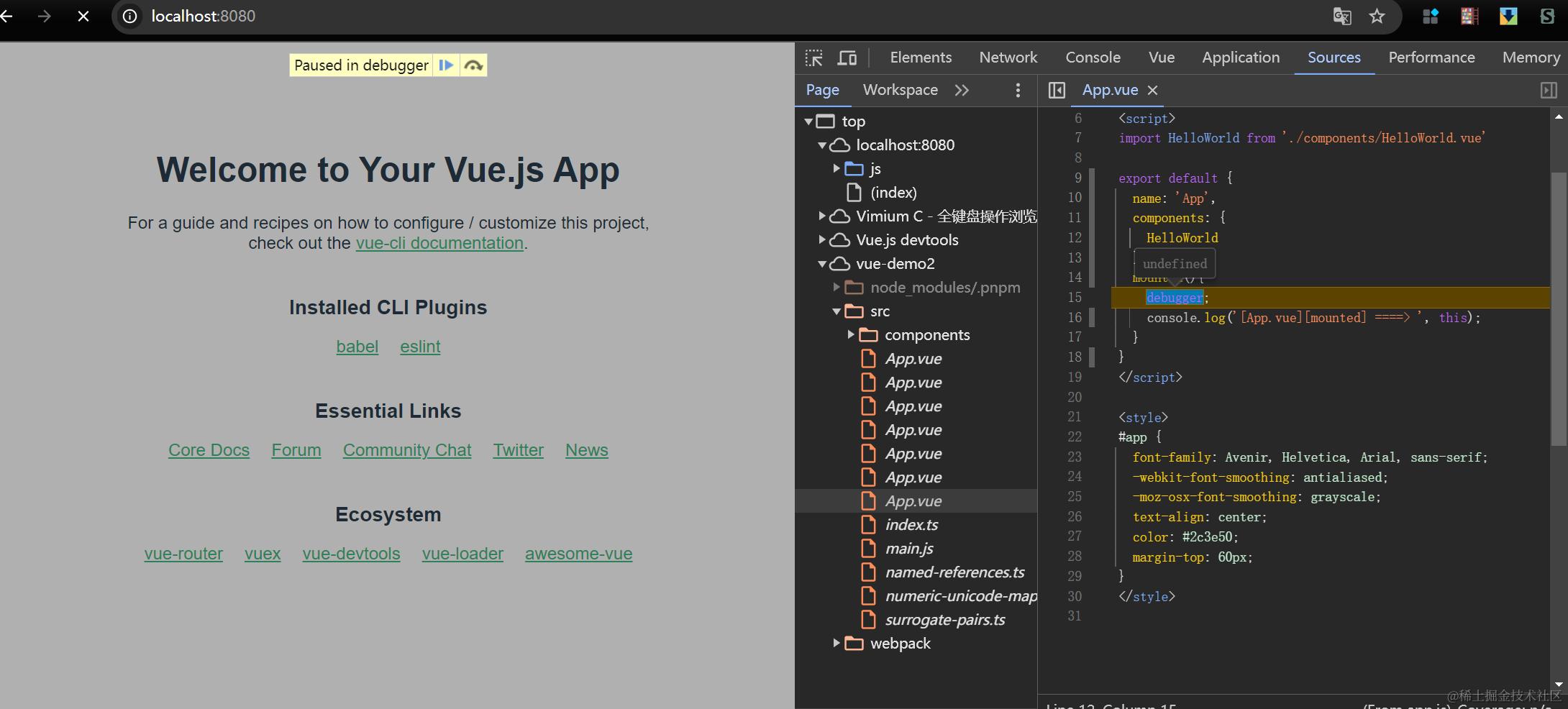This screenshot has height=709, width=1568.
Task: Collapse the vue-demo2 tree node
Action: click(x=822, y=264)
